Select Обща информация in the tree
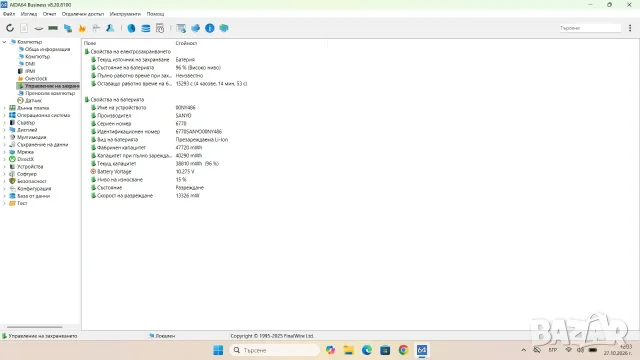640x360 pixels. pos(47,49)
